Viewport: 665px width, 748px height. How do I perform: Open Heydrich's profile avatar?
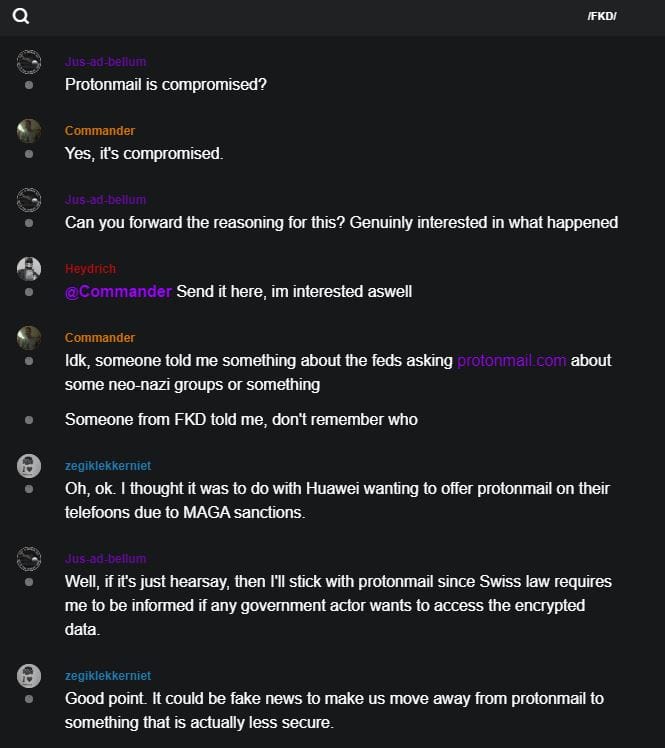[29, 269]
